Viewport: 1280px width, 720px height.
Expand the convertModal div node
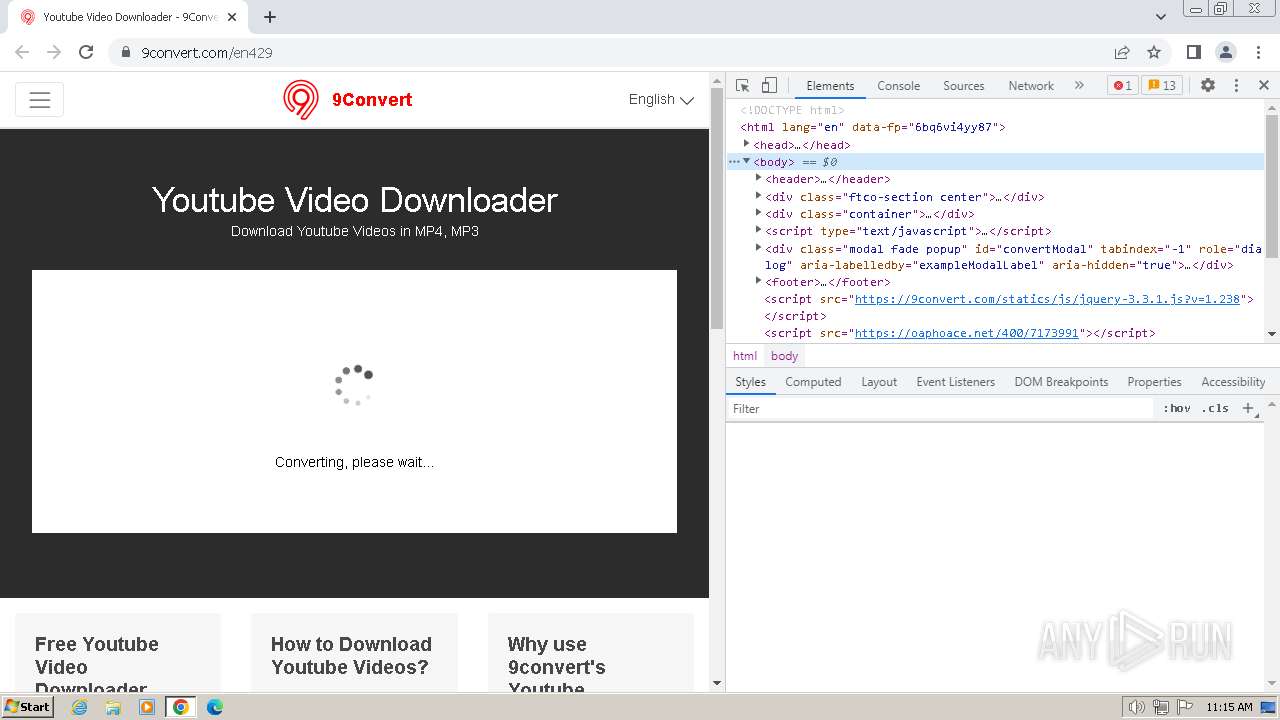click(758, 248)
